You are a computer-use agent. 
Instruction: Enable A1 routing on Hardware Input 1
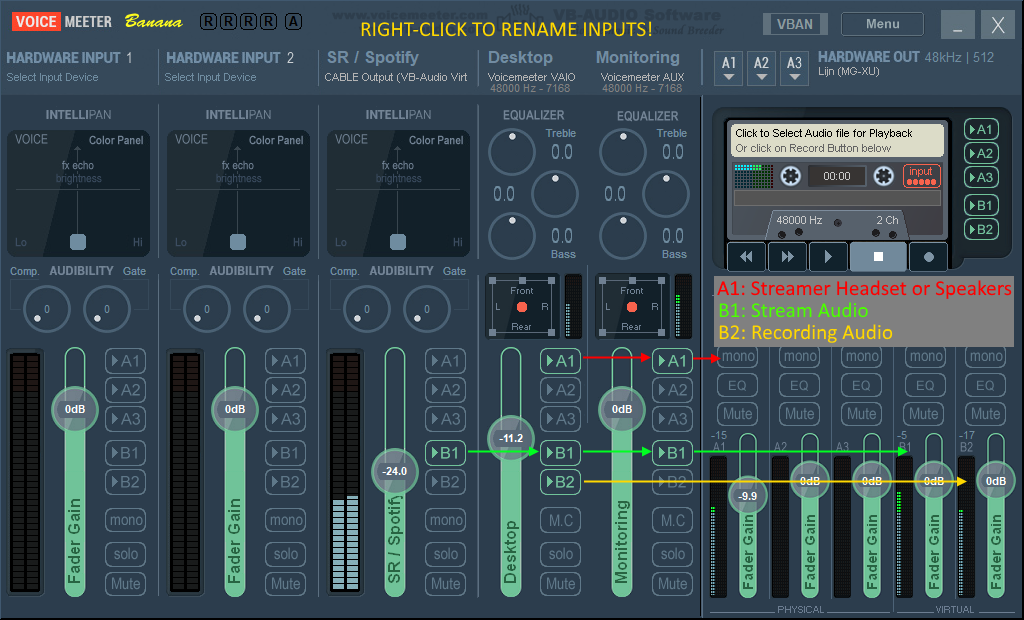coord(125,361)
